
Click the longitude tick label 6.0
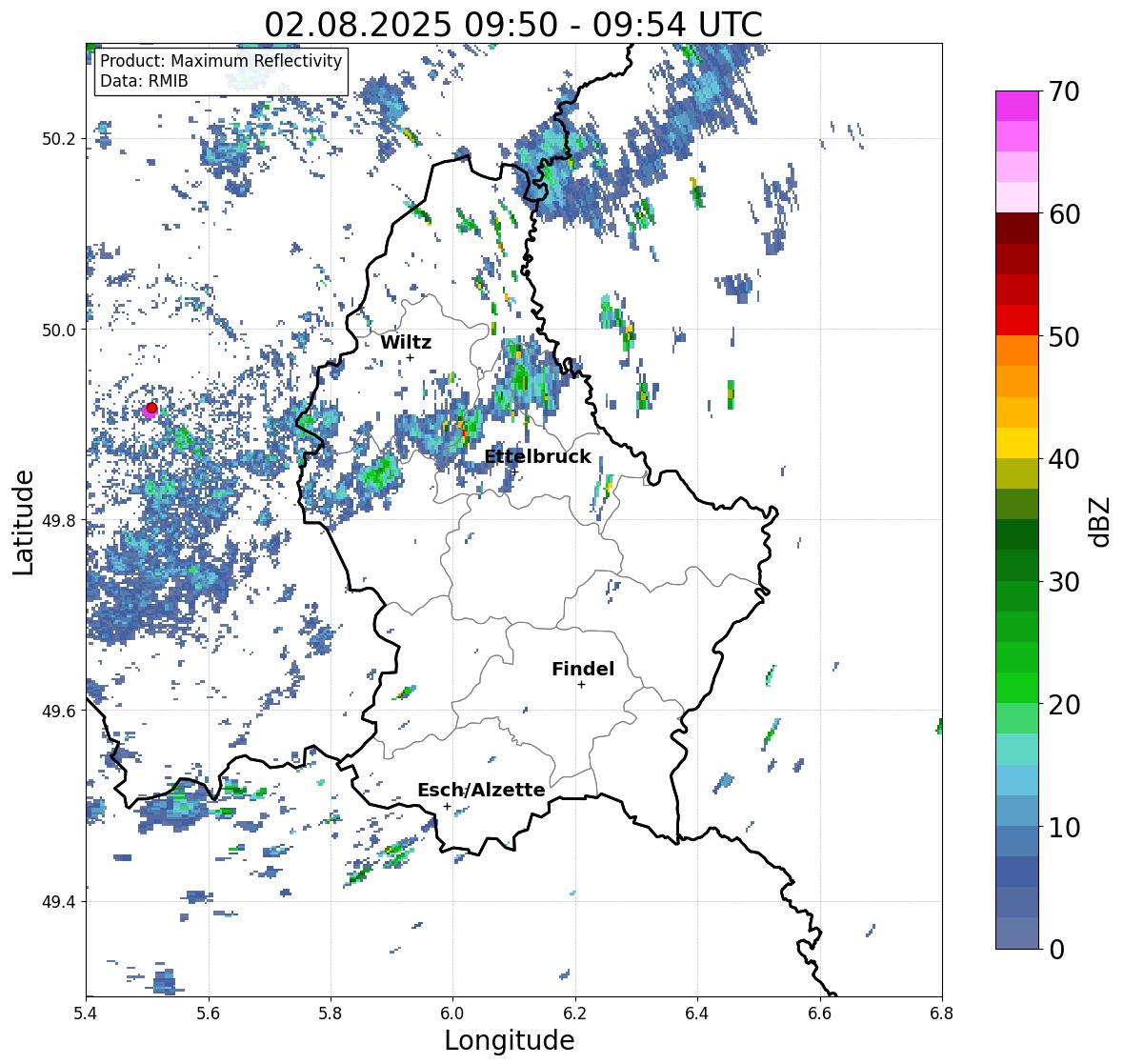pyautogui.click(x=452, y=1014)
